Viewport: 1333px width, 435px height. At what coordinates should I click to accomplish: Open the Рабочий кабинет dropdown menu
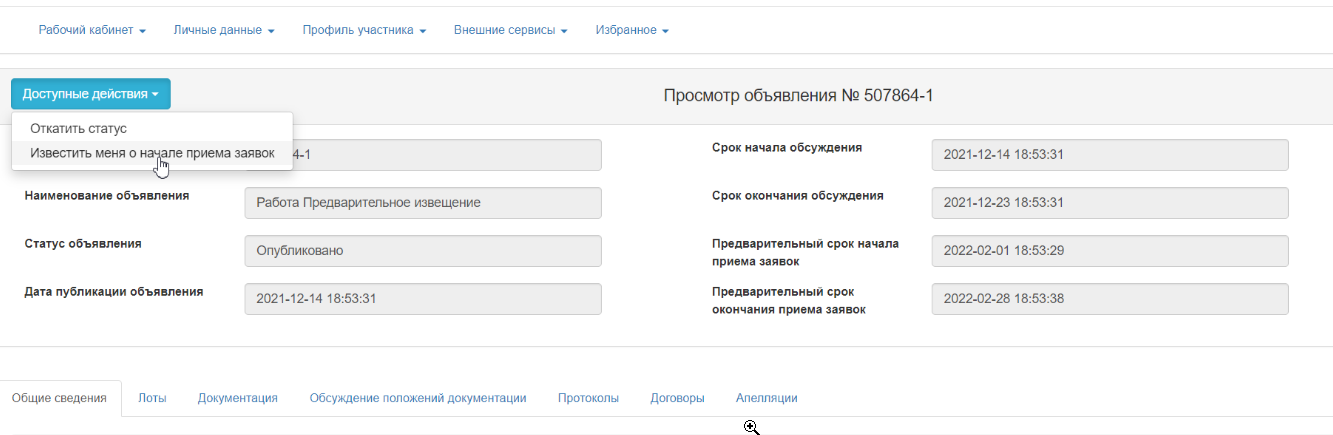coord(92,30)
